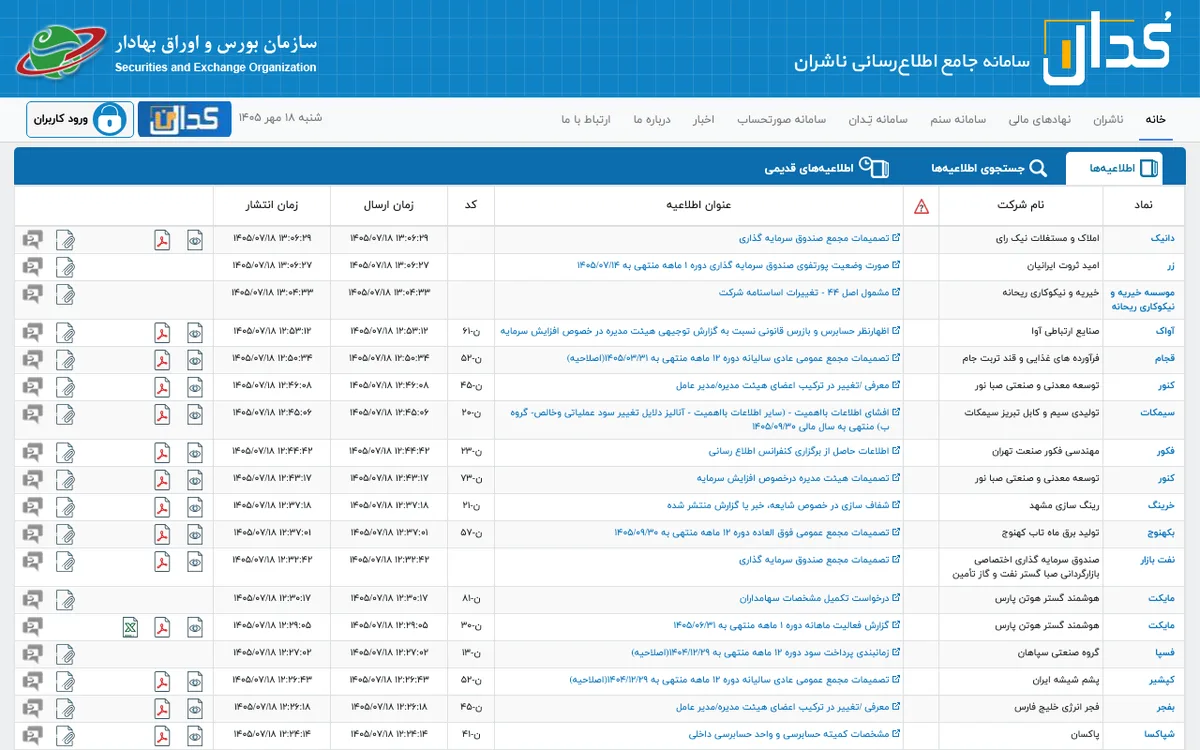Switch to the جستجوی اطلاعیه‌ها tab
This screenshot has width=1200, height=750.
tap(989, 169)
